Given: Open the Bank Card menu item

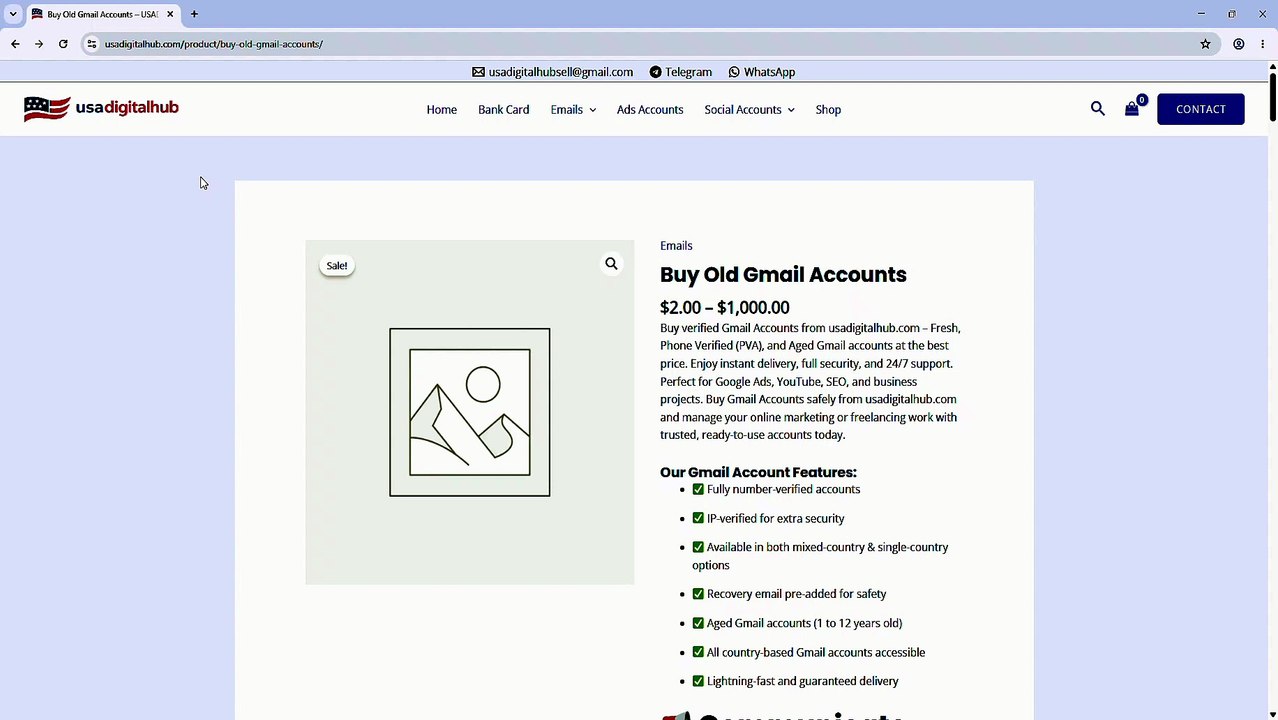Looking at the screenshot, I should pos(503,110).
